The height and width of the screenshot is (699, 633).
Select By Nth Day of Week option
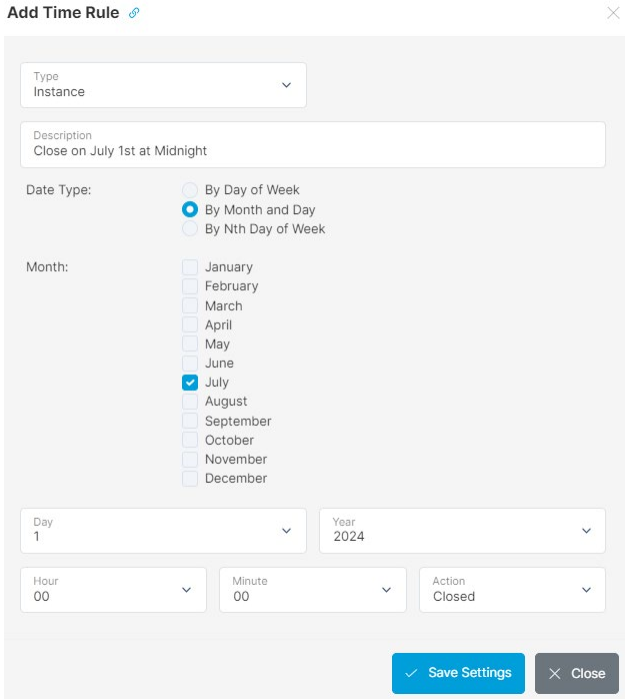[190, 229]
